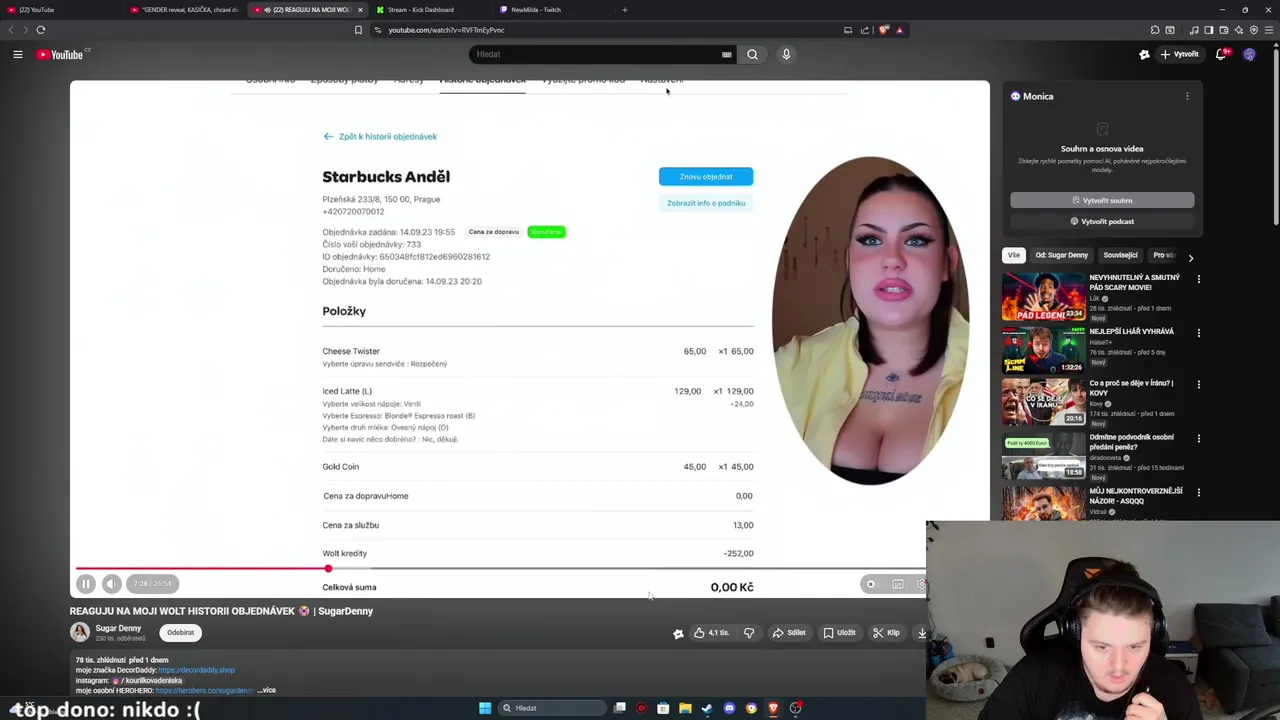Select the Vše filter chip

coord(1014,255)
